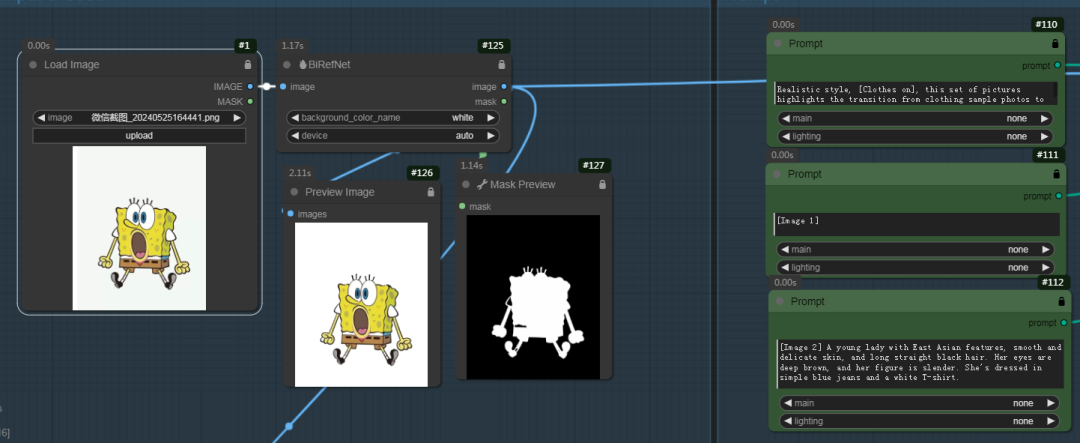This screenshot has width=1080, height=443.
Task: Click the Preview Image node title
Action: tap(340, 192)
